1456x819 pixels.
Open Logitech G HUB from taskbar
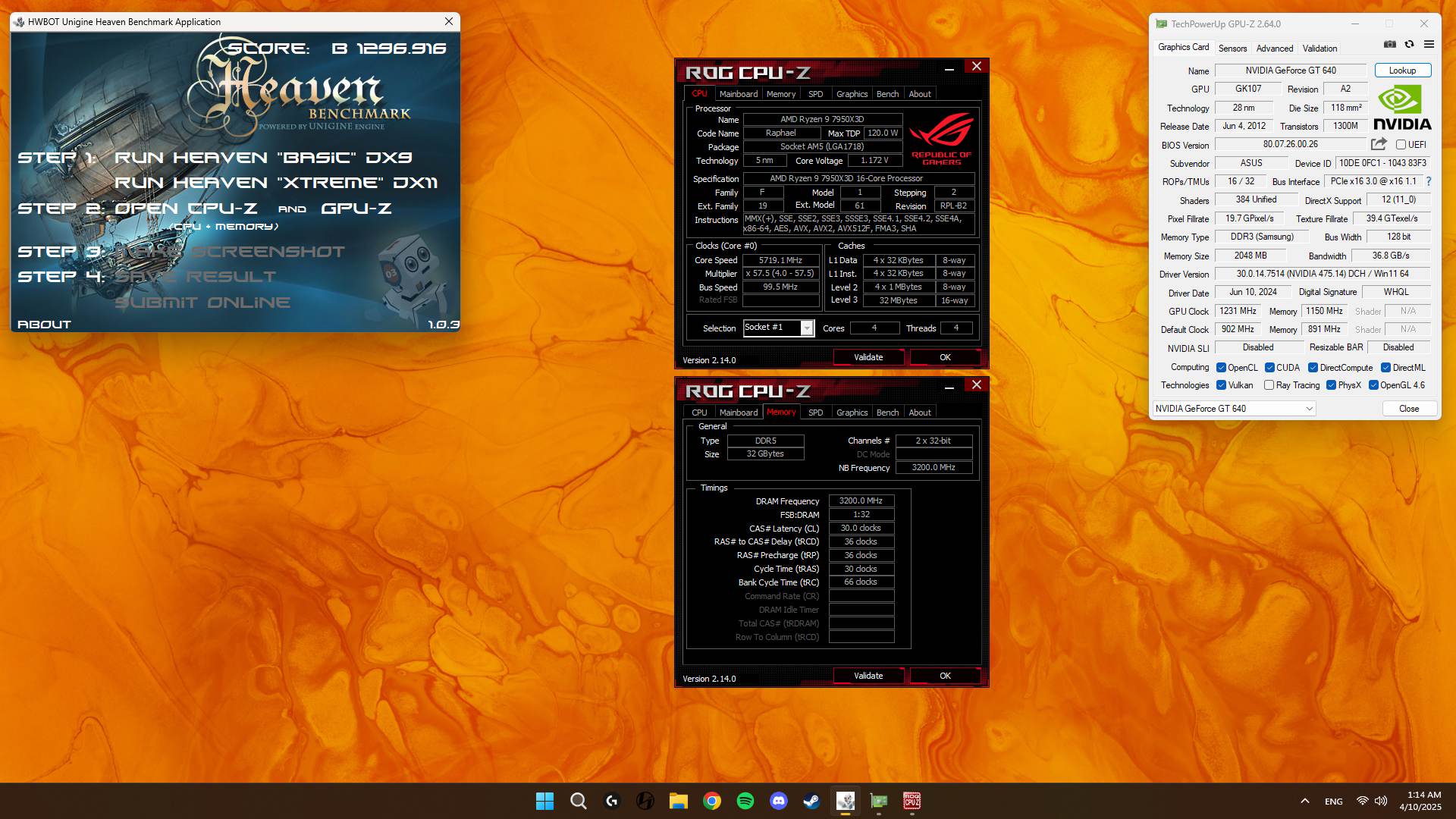pos(612,801)
